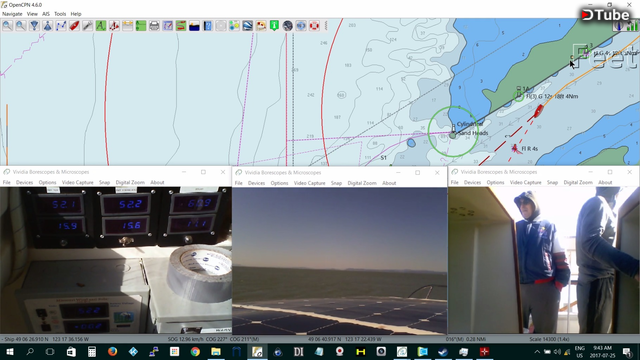640x360 pixels.
Task: Click the Print chart printer icon
Action: (154, 26)
